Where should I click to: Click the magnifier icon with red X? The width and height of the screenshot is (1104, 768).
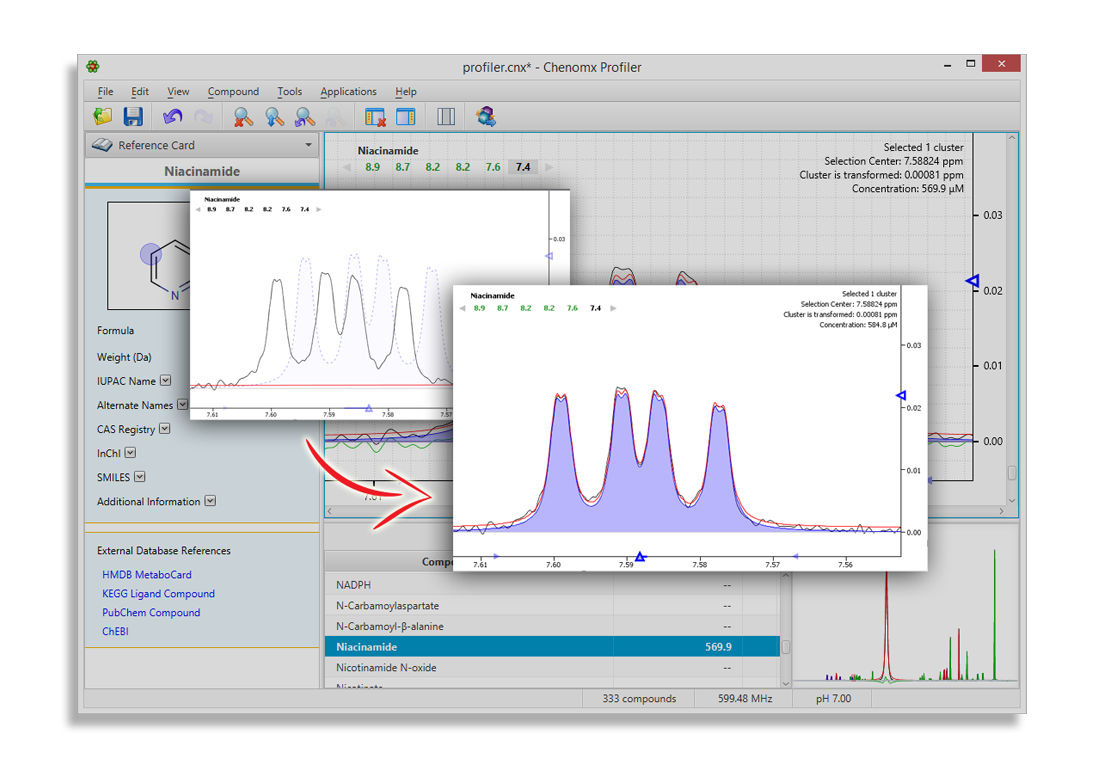[243, 117]
